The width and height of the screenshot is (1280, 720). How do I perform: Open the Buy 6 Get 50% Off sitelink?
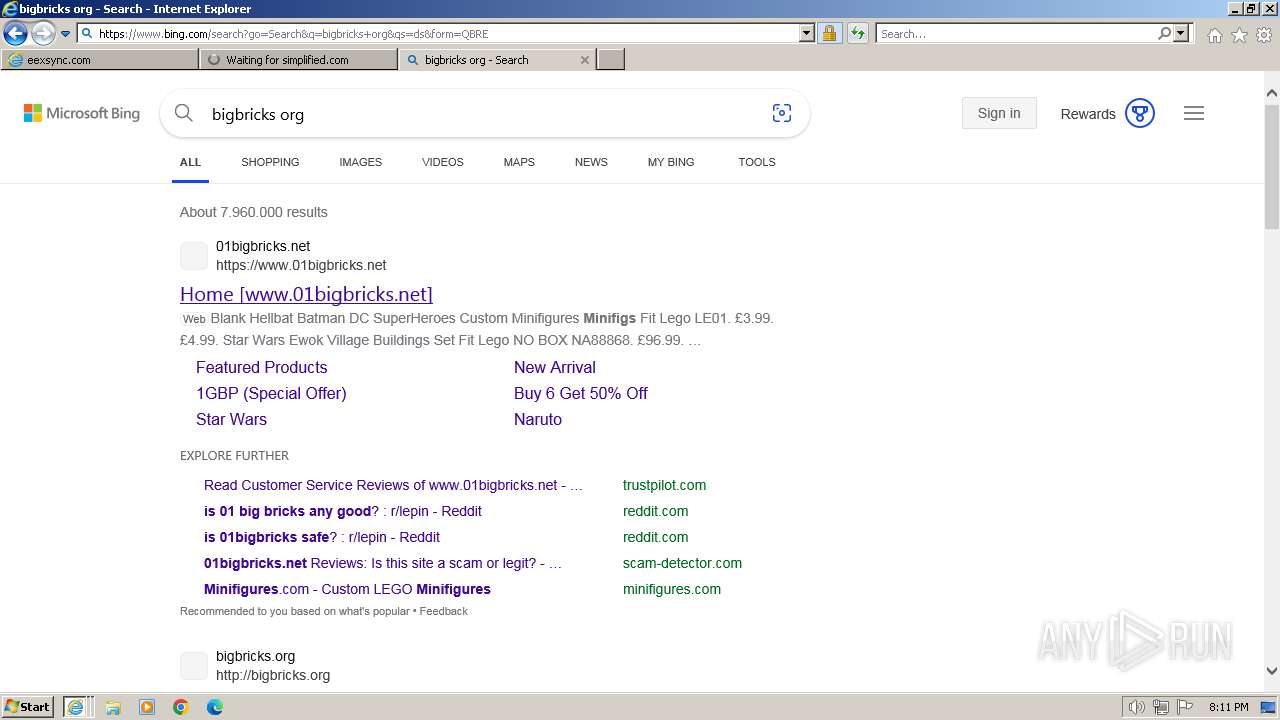coord(581,393)
